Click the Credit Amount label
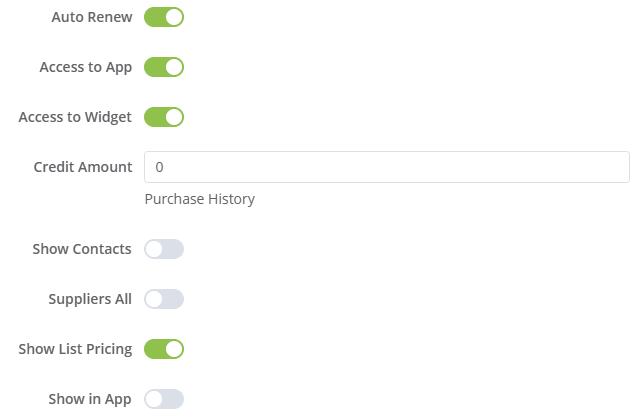This screenshot has height=418, width=642. [83, 167]
